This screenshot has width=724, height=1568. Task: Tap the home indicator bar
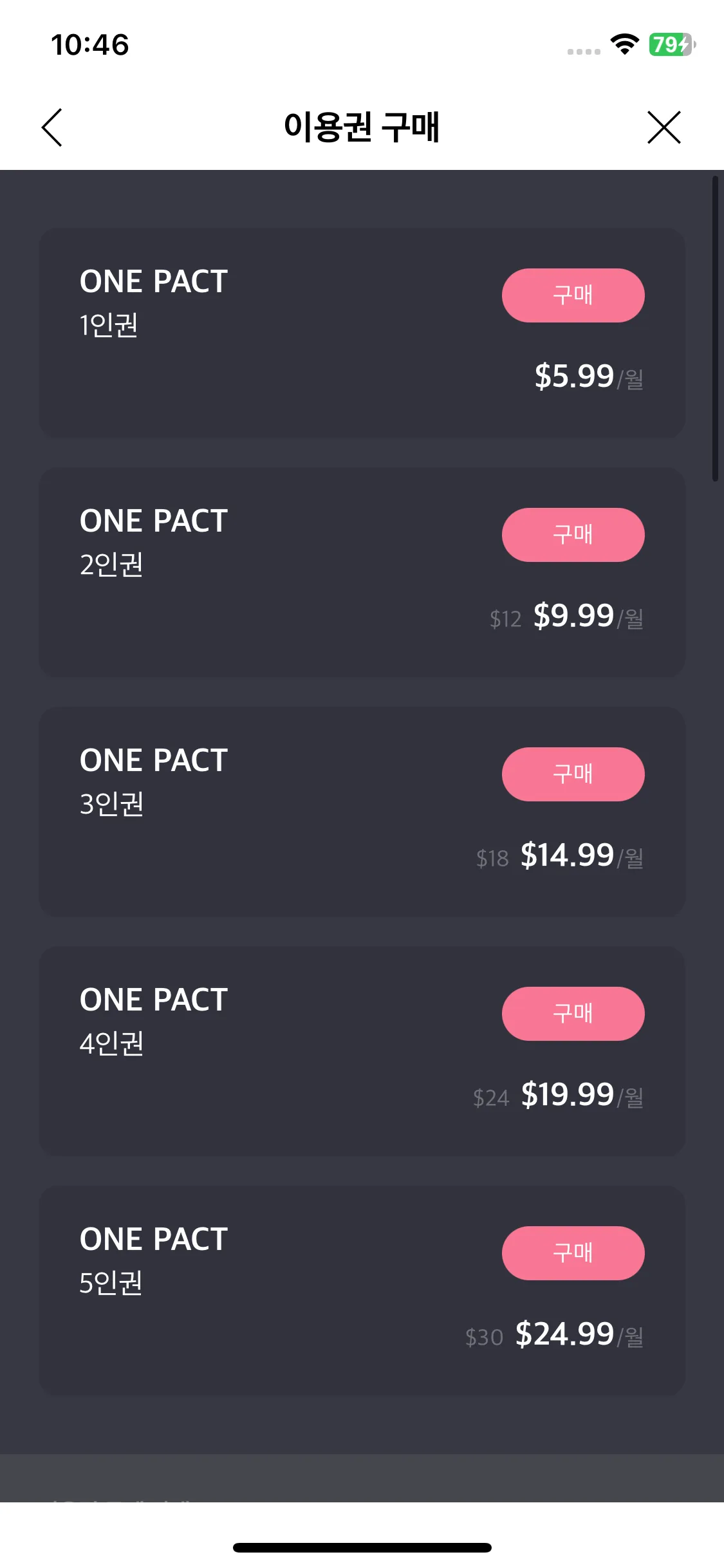[x=362, y=1547]
